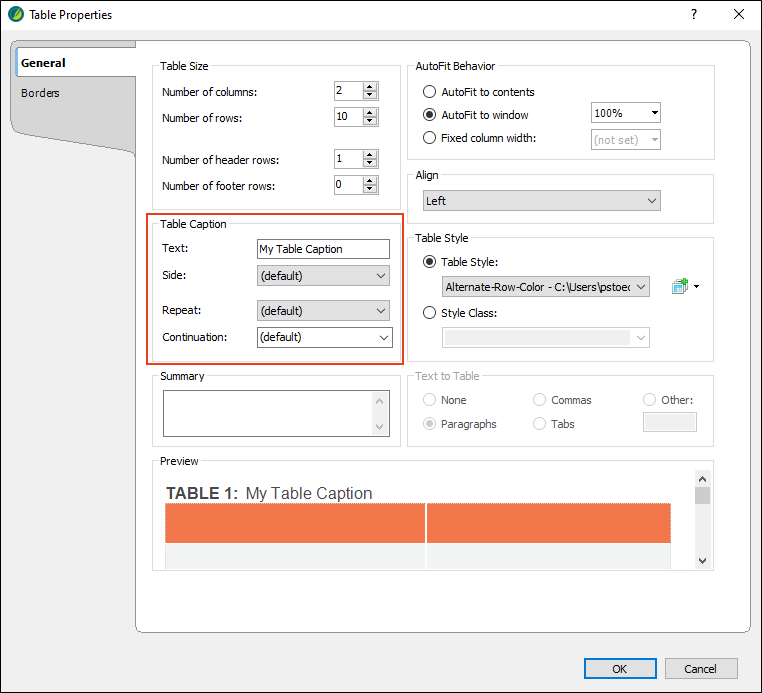This screenshot has width=762, height=693.
Task: Click the Summary box scroll down arrow
Action: click(380, 427)
